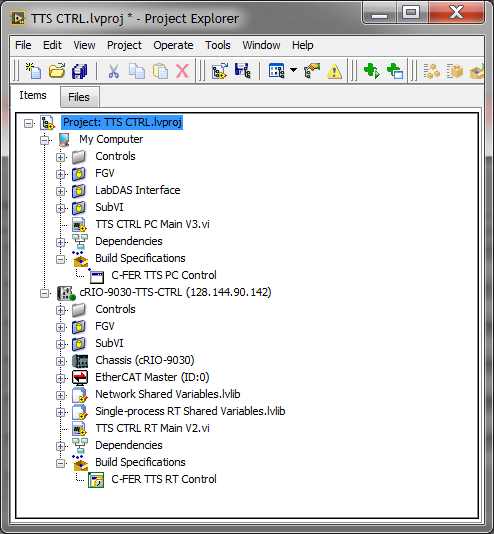
Task: Click the My Computer icon
Action: pos(64,140)
